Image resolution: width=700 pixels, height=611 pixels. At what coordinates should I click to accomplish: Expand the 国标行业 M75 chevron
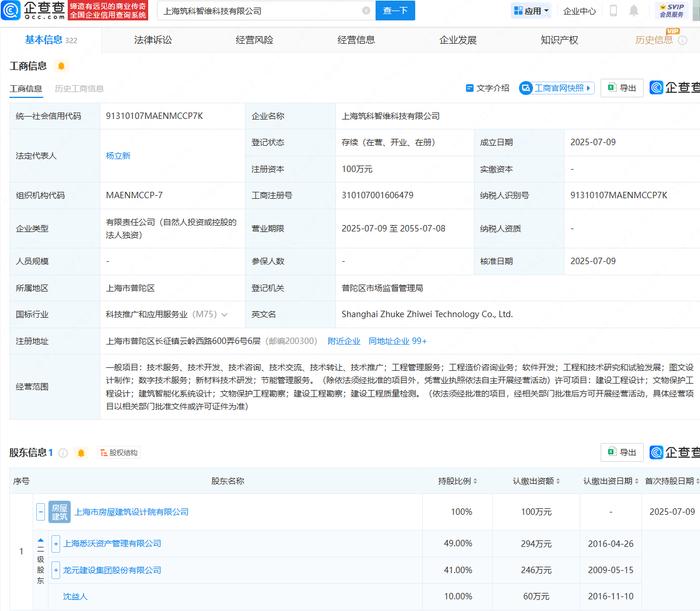[225, 315]
